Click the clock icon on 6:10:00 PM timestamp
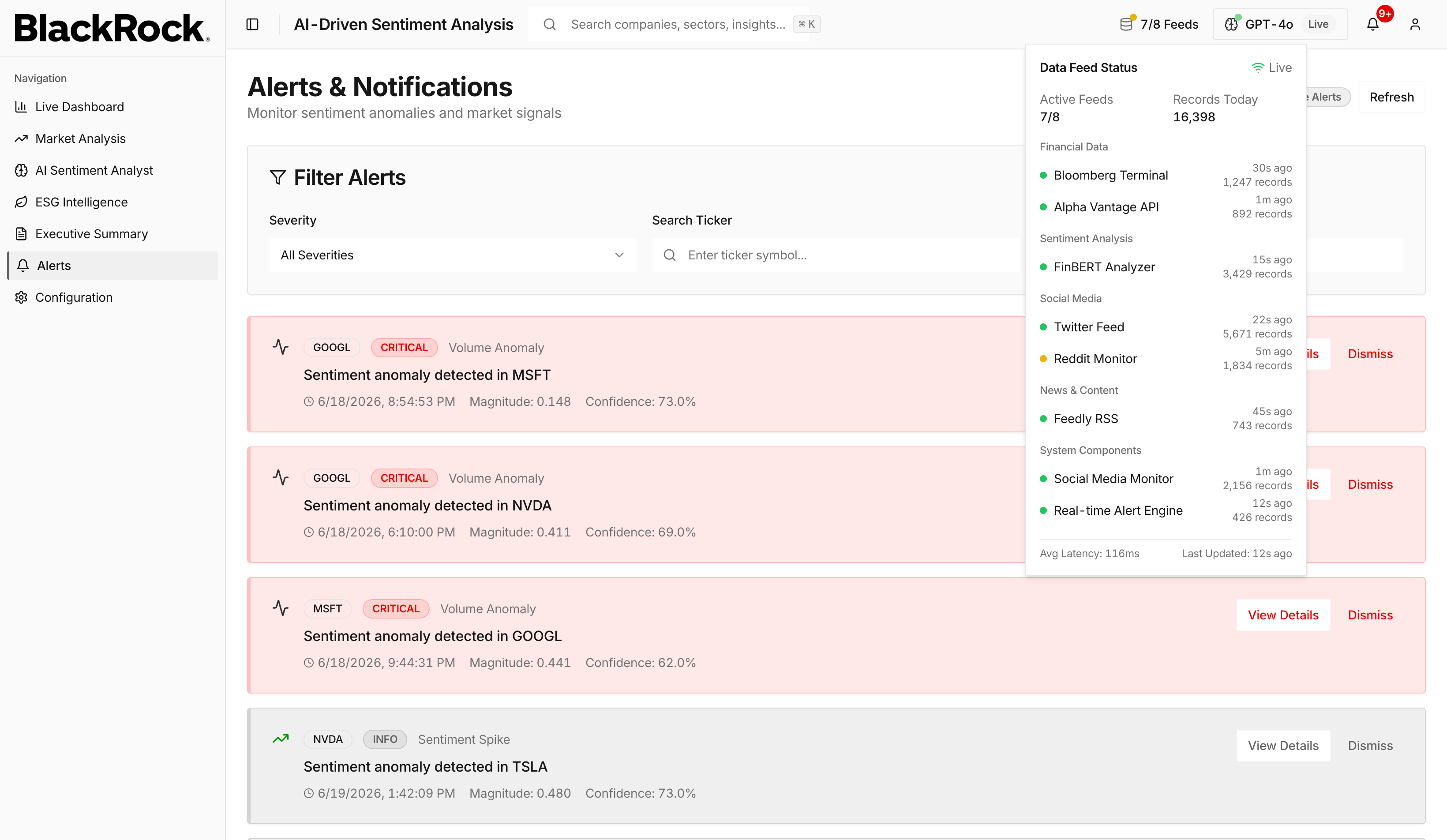The height and width of the screenshot is (840, 1447). pos(309,532)
